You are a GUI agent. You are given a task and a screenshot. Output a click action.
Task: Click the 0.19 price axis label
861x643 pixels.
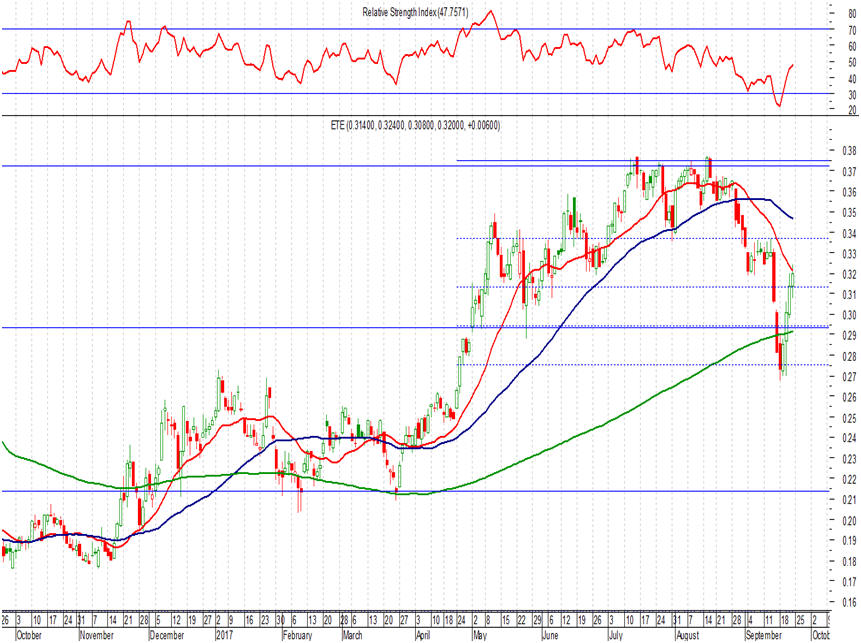click(x=849, y=541)
